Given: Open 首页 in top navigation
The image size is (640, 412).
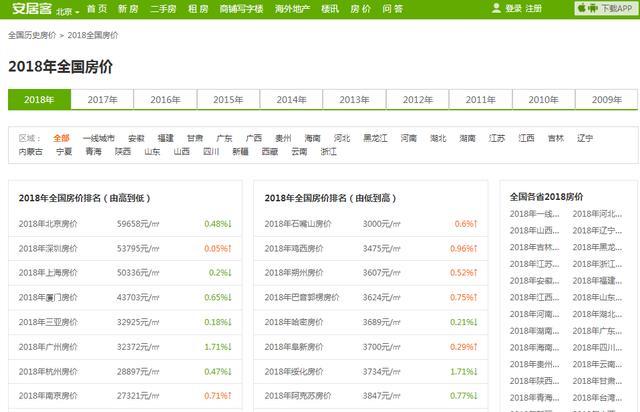Looking at the screenshot, I should 97,9.
